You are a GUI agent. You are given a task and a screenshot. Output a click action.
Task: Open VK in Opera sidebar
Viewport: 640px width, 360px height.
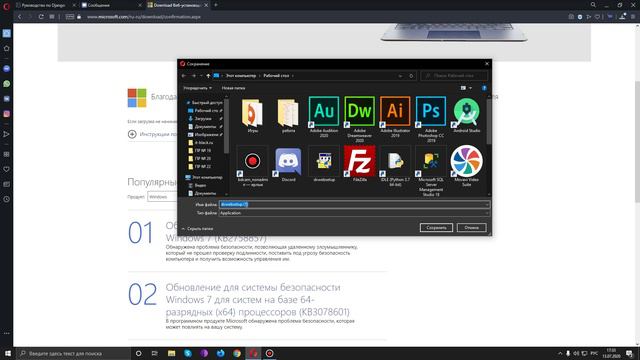tap(7, 99)
